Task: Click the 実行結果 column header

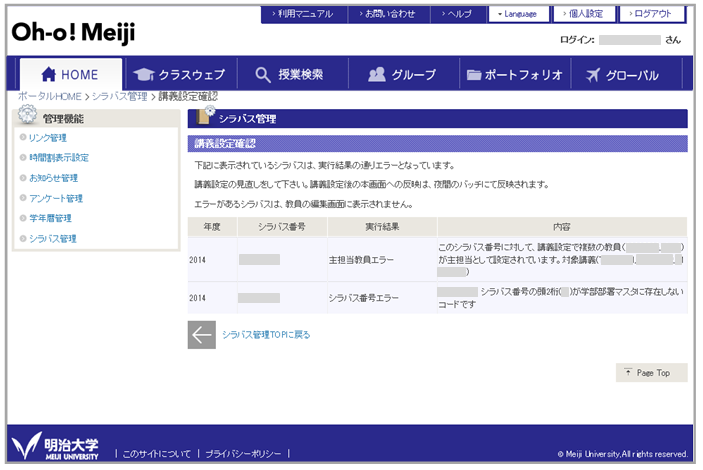Action: pyautogui.click(x=382, y=227)
